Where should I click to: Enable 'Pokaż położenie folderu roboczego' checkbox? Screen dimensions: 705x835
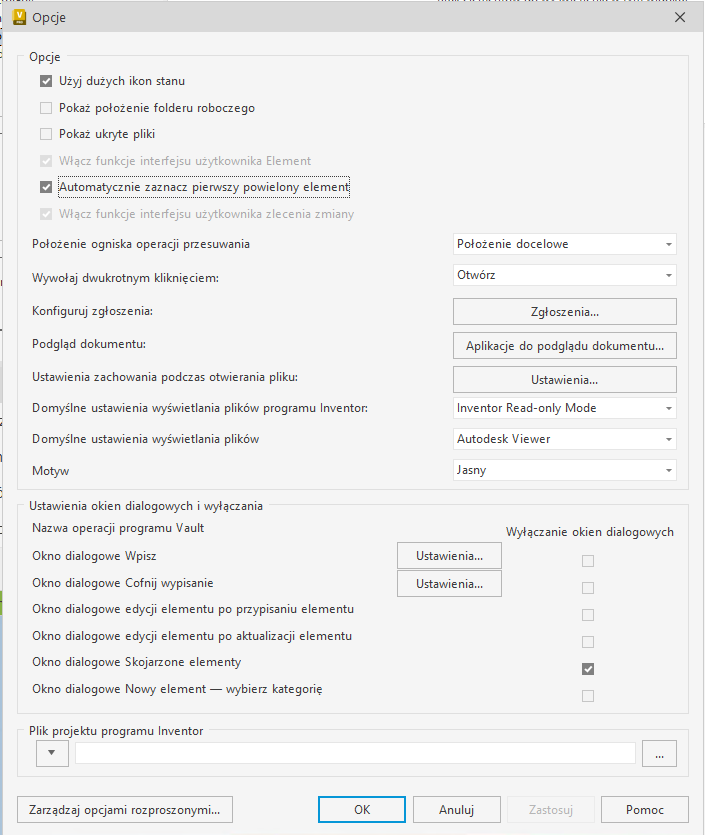pos(46,108)
